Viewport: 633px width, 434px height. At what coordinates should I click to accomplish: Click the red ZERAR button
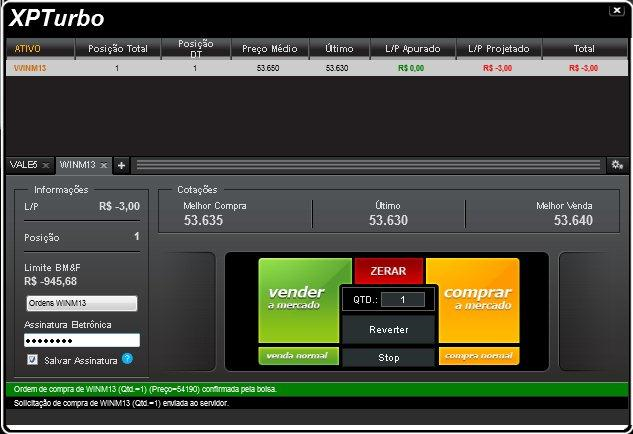[x=388, y=270]
